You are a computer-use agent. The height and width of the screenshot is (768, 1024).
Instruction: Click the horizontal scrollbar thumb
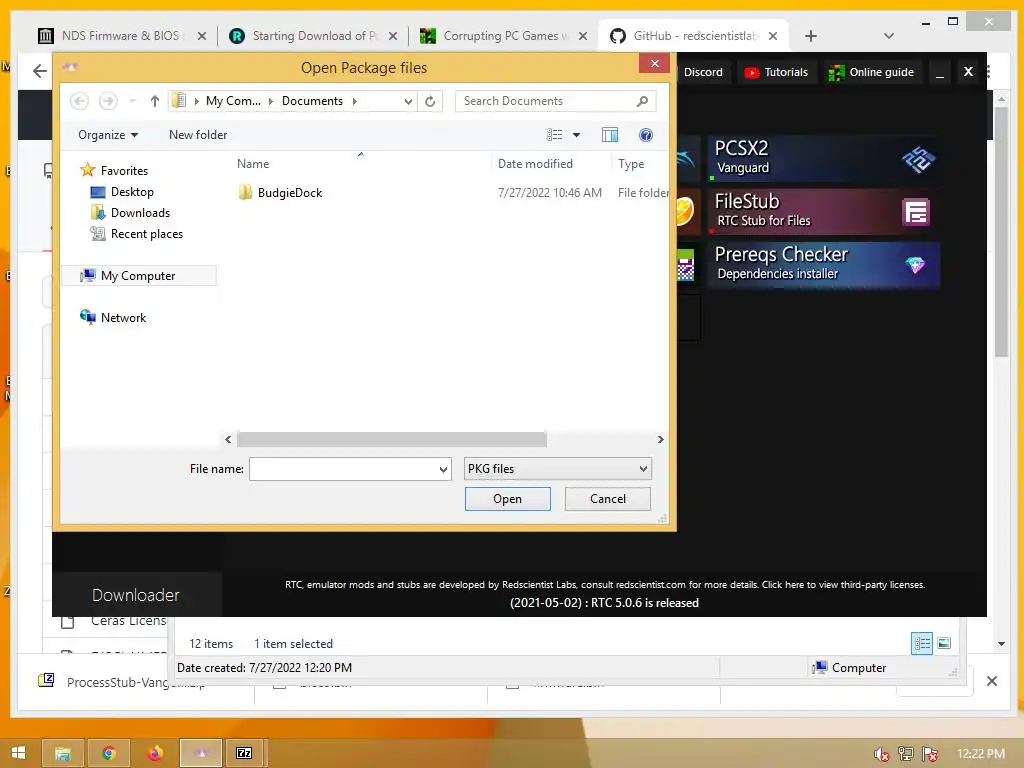pyautogui.click(x=392, y=440)
